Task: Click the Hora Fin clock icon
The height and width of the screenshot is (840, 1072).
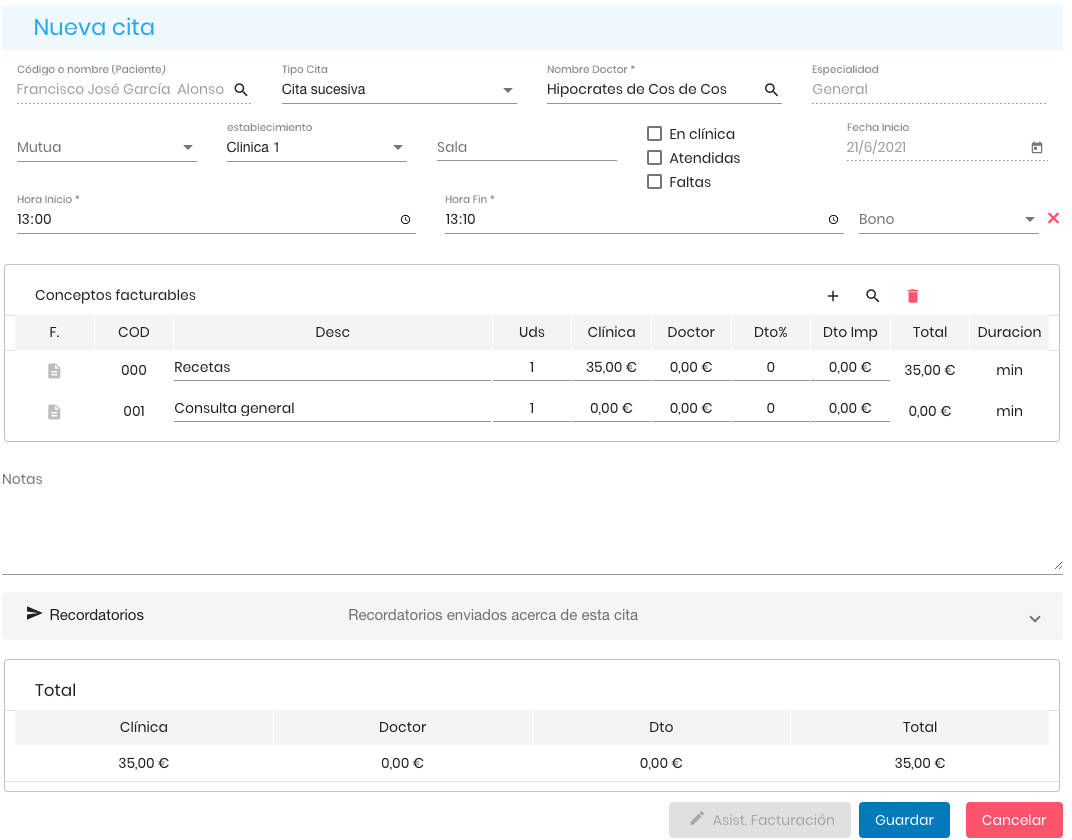Action: click(x=834, y=220)
